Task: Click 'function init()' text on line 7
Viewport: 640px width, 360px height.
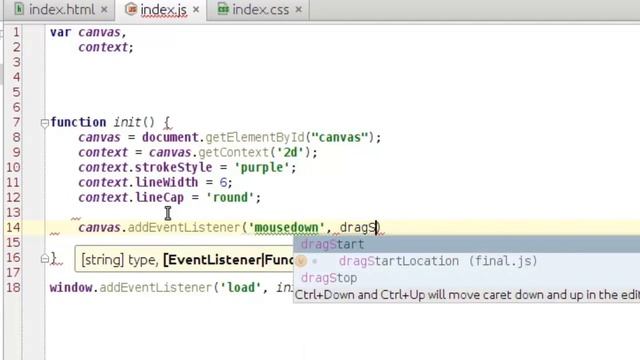Action: (102, 122)
